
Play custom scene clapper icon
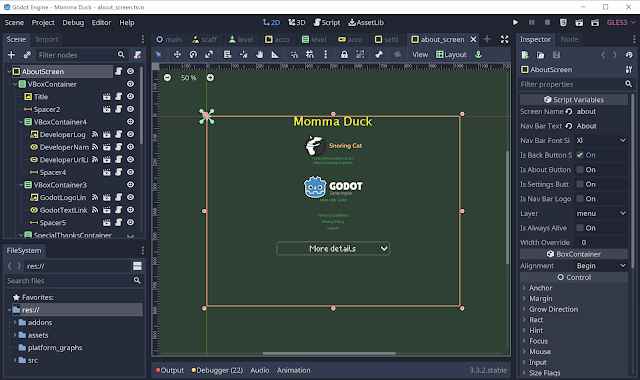[x=595, y=22]
